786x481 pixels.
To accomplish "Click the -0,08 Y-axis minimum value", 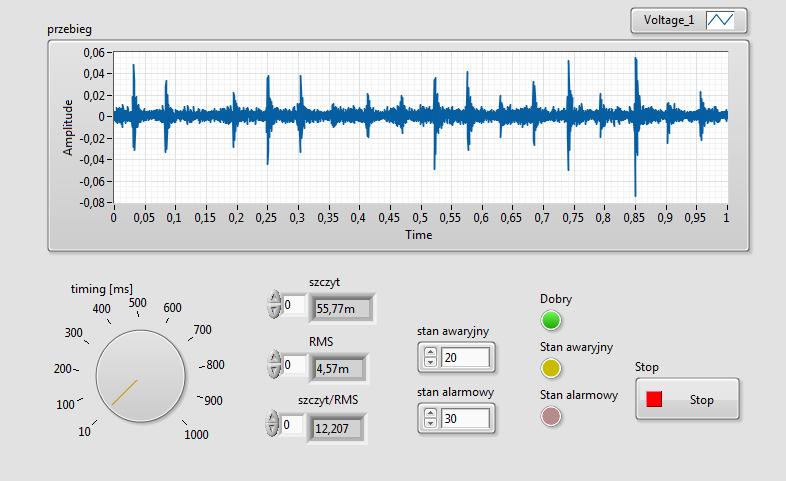I will (x=92, y=203).
